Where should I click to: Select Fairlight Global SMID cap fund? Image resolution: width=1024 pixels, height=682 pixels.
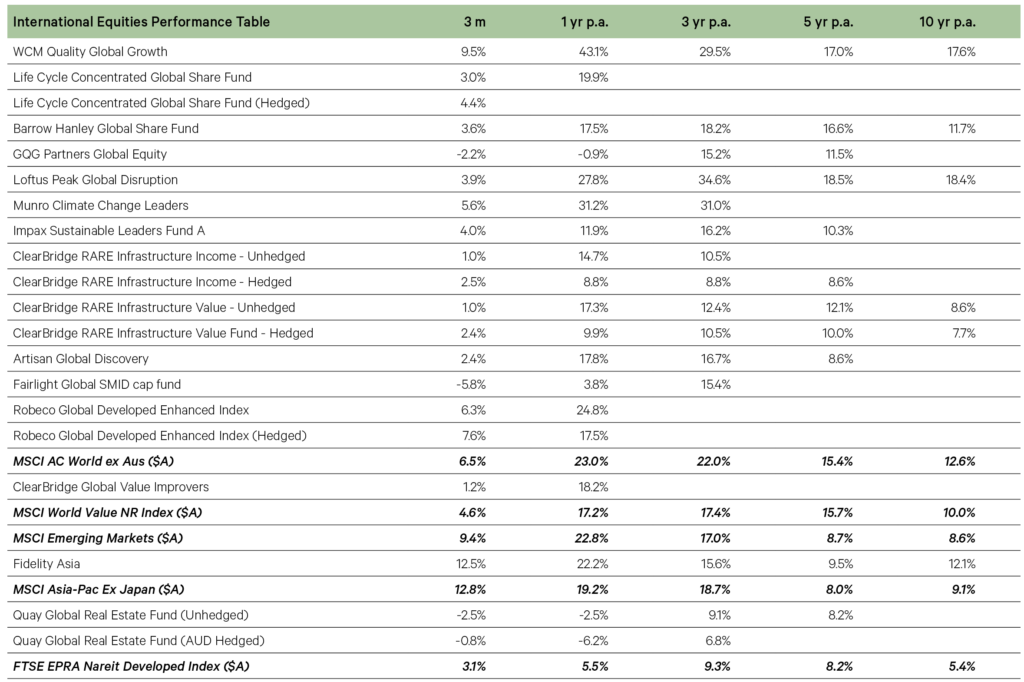(x=97, y=384)
